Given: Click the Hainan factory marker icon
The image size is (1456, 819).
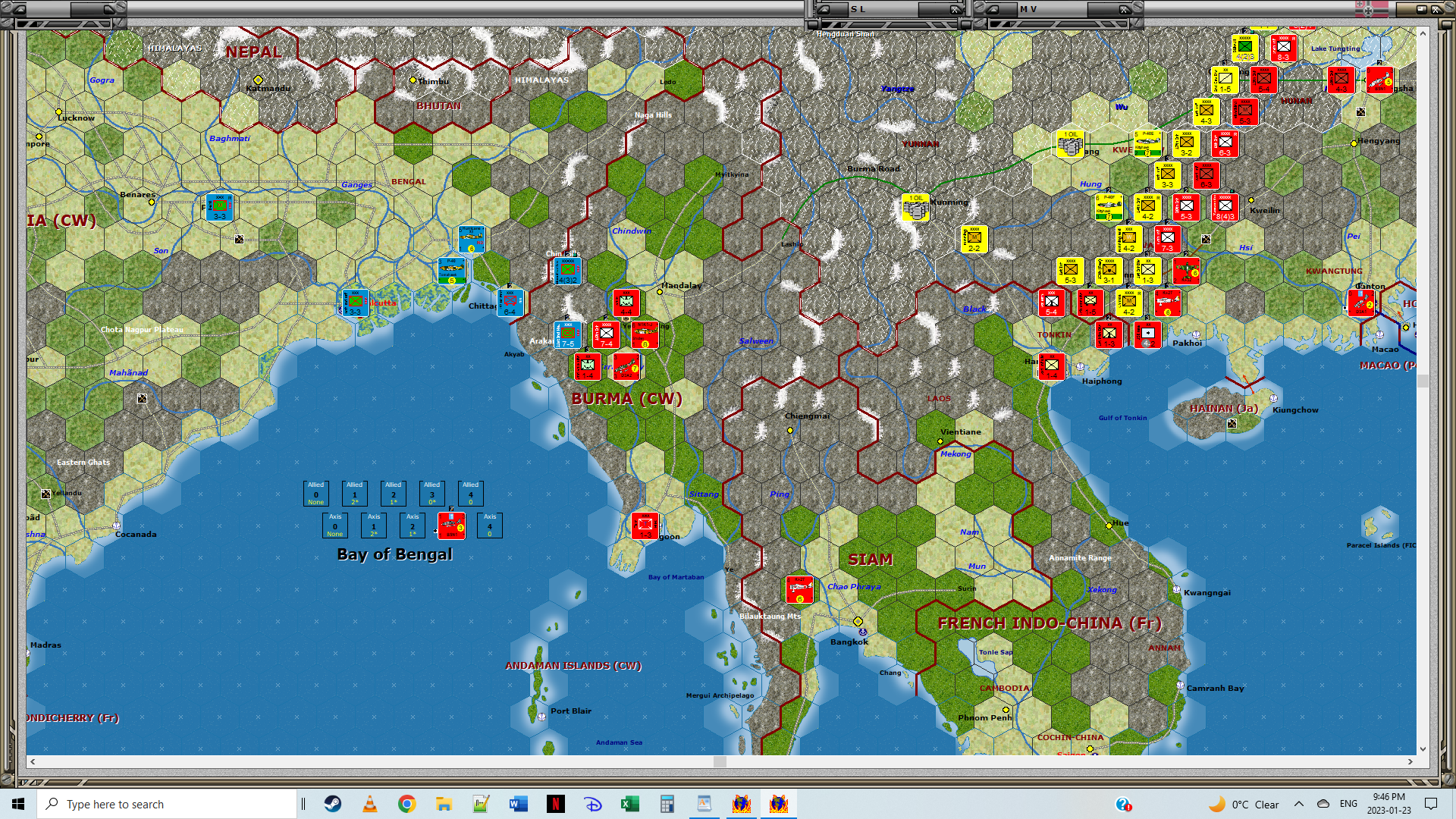Looking at the screenshot, I should (x=1232, y=424).
